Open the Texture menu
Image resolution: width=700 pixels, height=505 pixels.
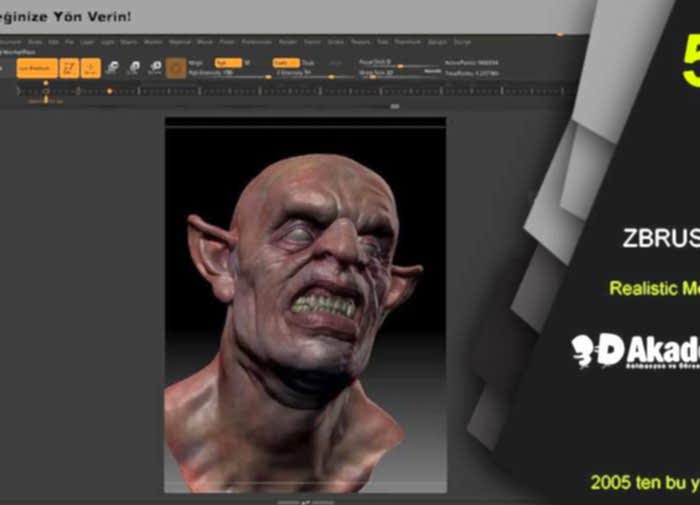coord(361,42)
